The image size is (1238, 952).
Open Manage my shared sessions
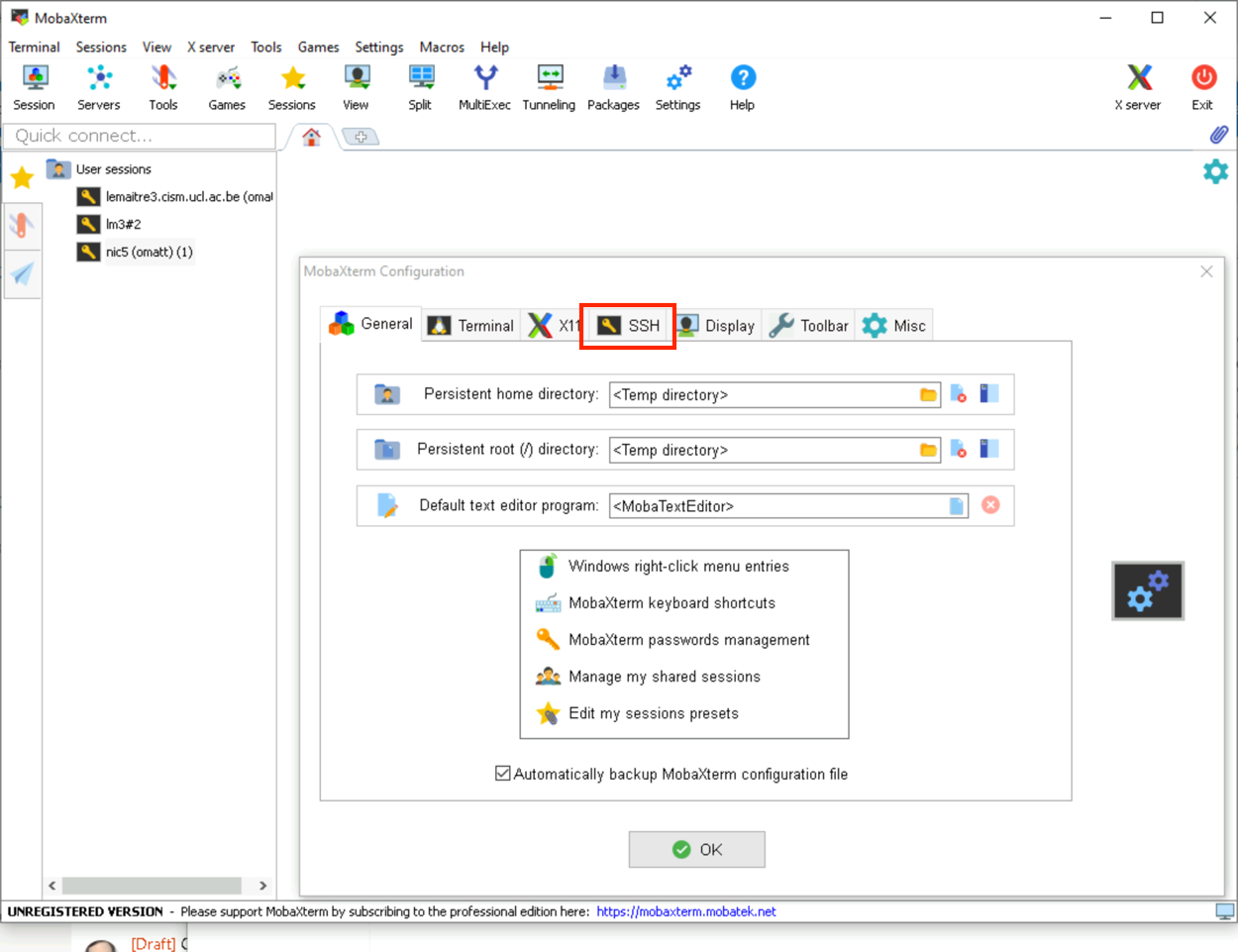coord(664,677)
